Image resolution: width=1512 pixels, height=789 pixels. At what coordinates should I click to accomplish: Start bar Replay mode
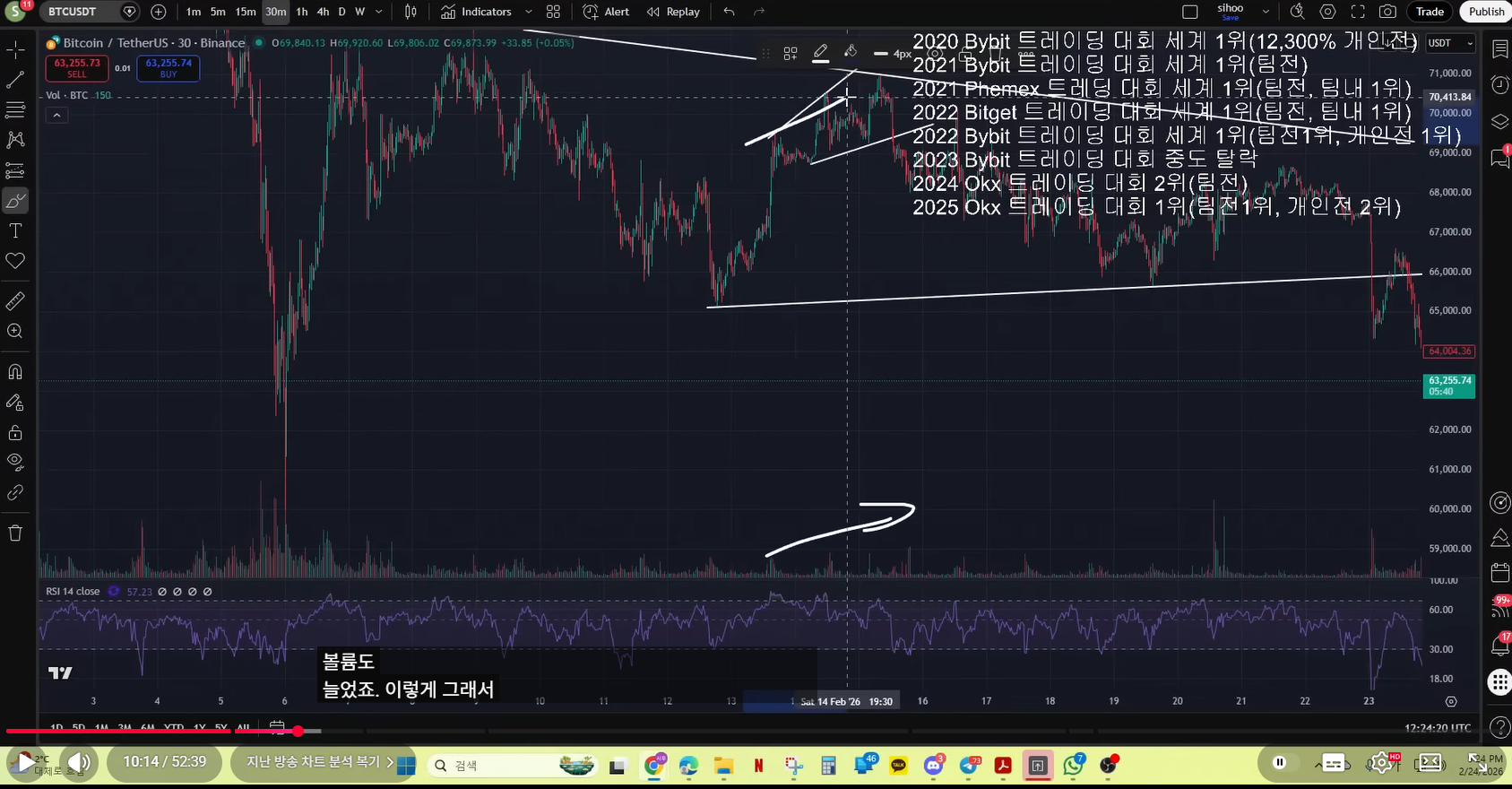[673, 12]
